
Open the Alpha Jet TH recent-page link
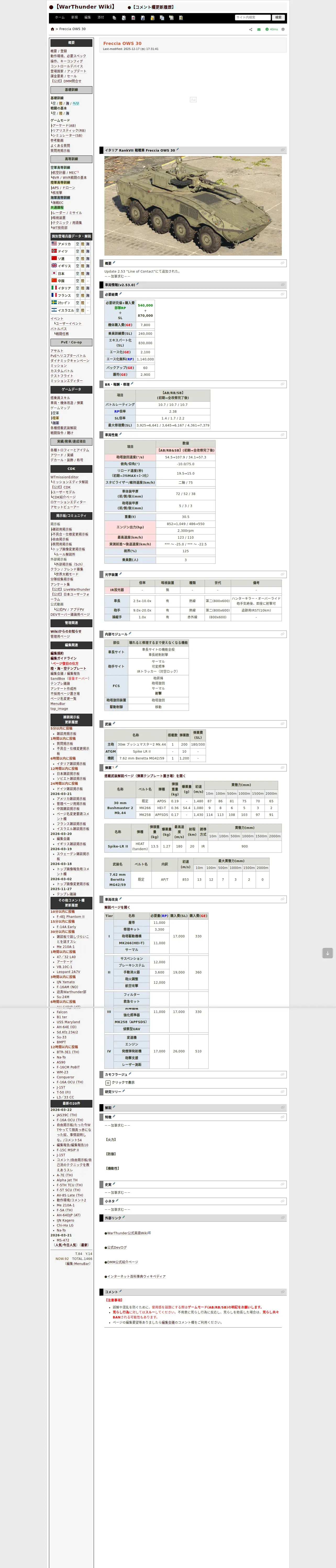pyautogui.click(x=67, y=1180)
